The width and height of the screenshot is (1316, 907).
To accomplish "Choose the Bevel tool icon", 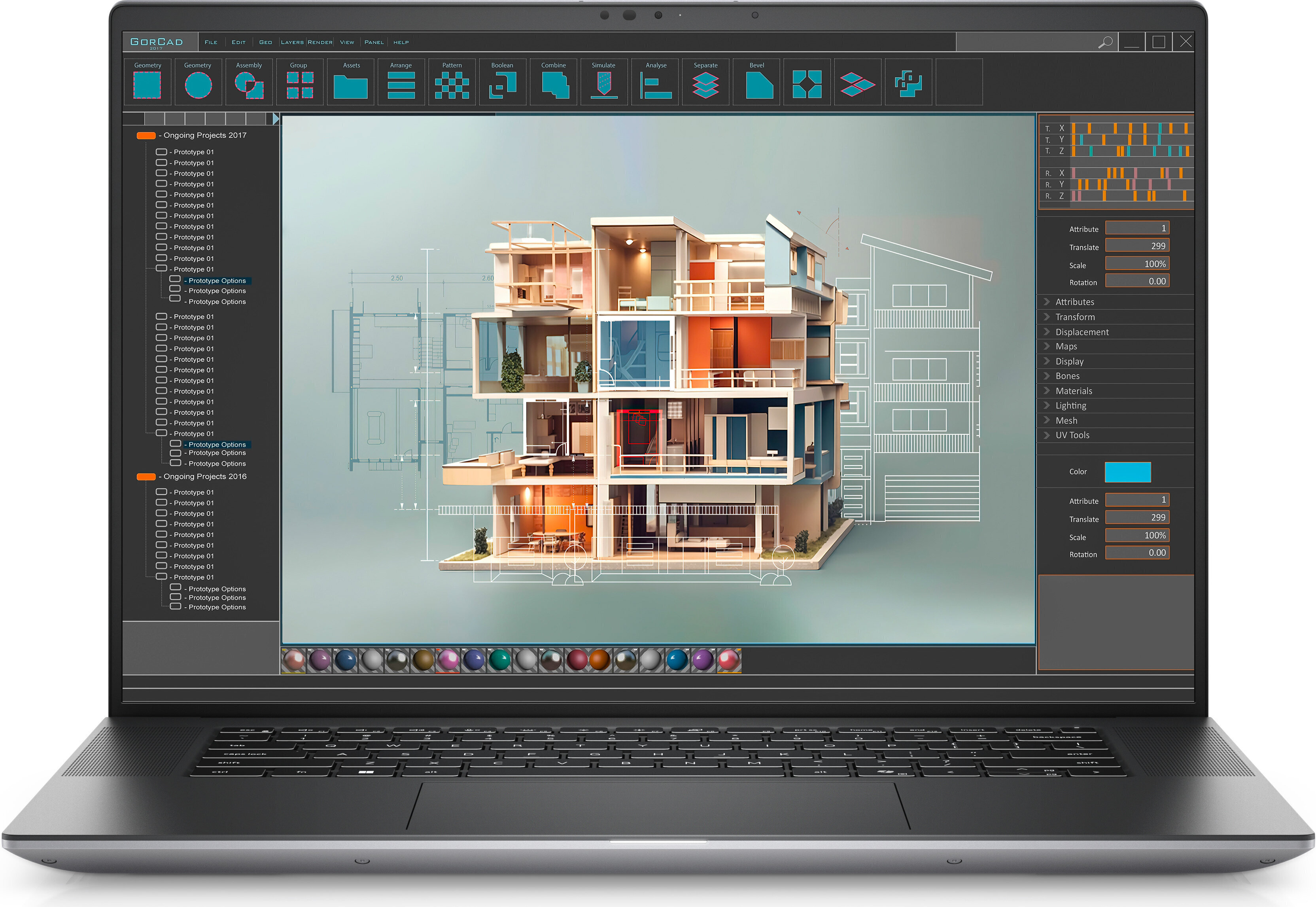I will tap(758, 85).
